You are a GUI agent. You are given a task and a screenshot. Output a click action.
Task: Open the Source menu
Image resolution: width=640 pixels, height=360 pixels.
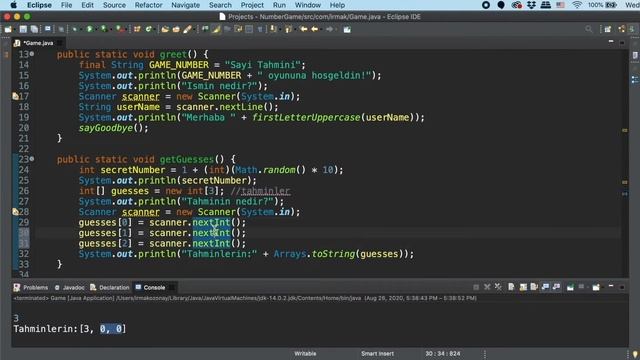coord(114,5)
